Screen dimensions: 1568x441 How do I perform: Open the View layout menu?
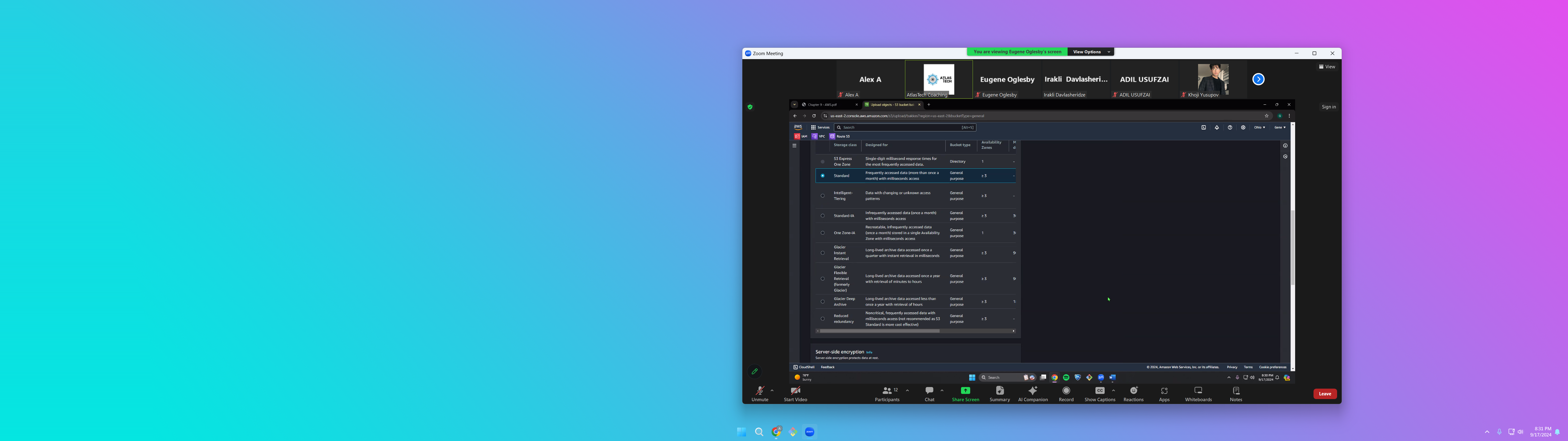tap(1327, 67)
